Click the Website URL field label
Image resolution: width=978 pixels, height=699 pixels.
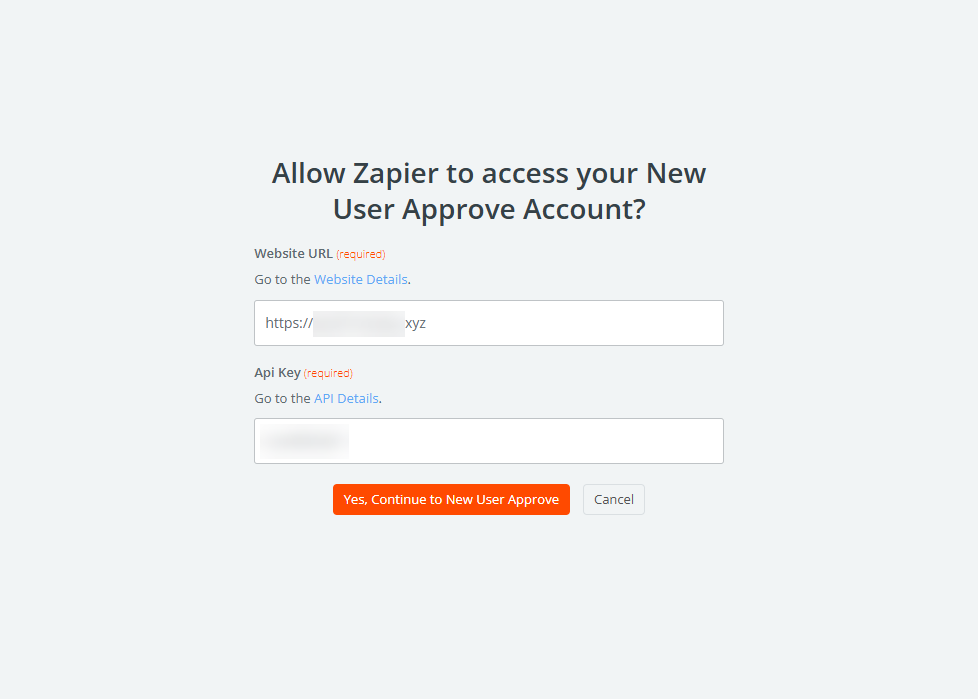coord(293,254)
